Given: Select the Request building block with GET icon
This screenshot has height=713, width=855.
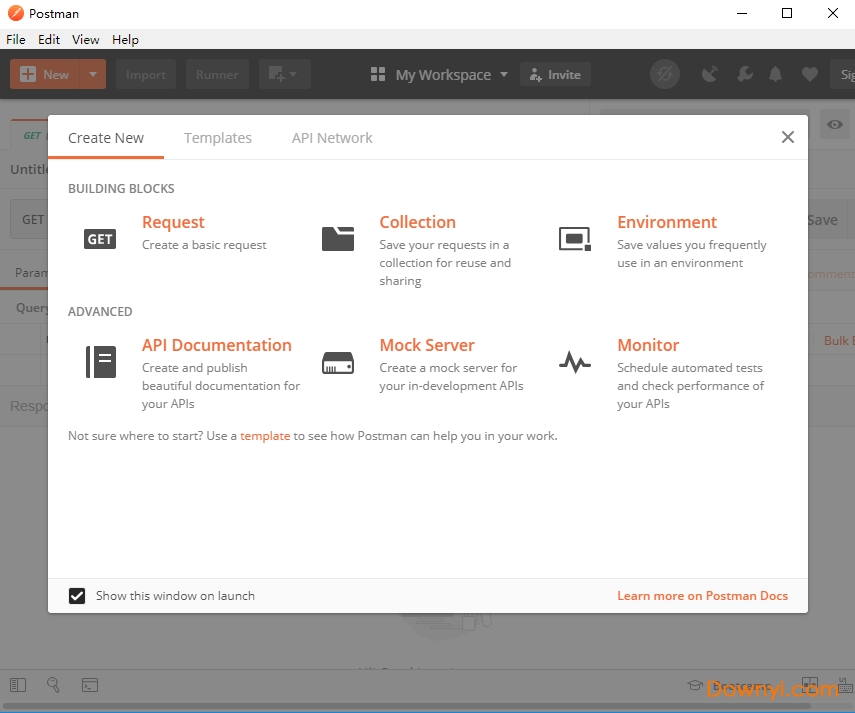Looking at the screenshot, I should tap(99, 239).
